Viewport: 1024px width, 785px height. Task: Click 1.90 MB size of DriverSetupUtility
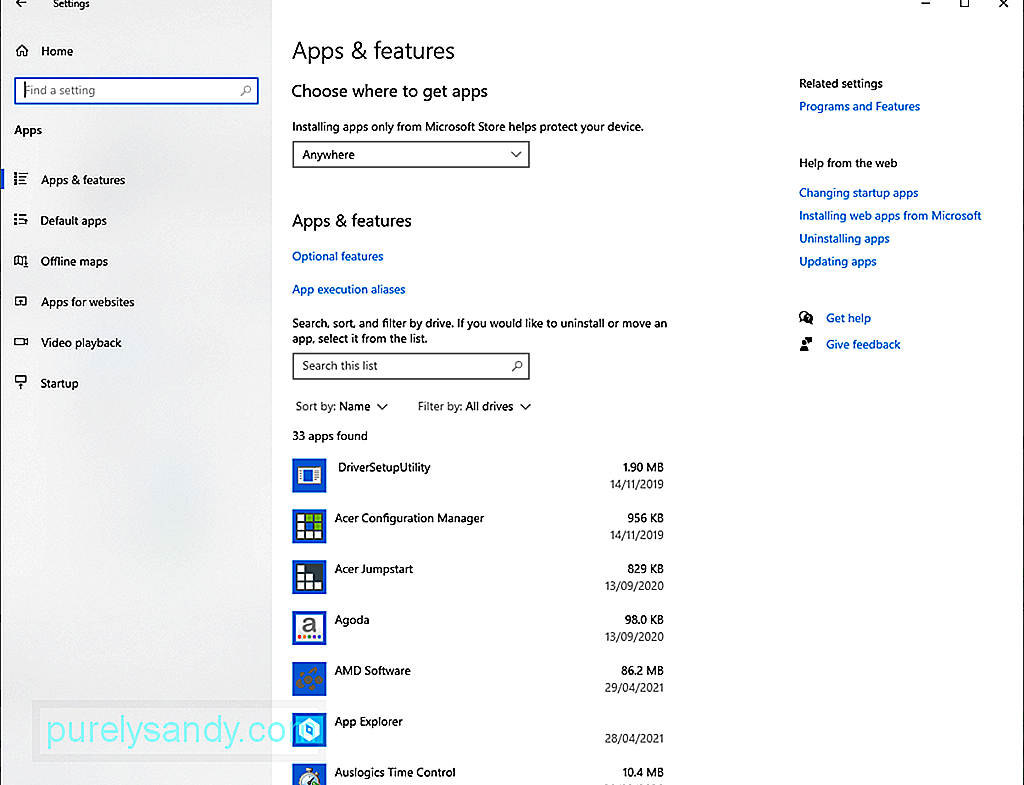click(x=643, y=468)
